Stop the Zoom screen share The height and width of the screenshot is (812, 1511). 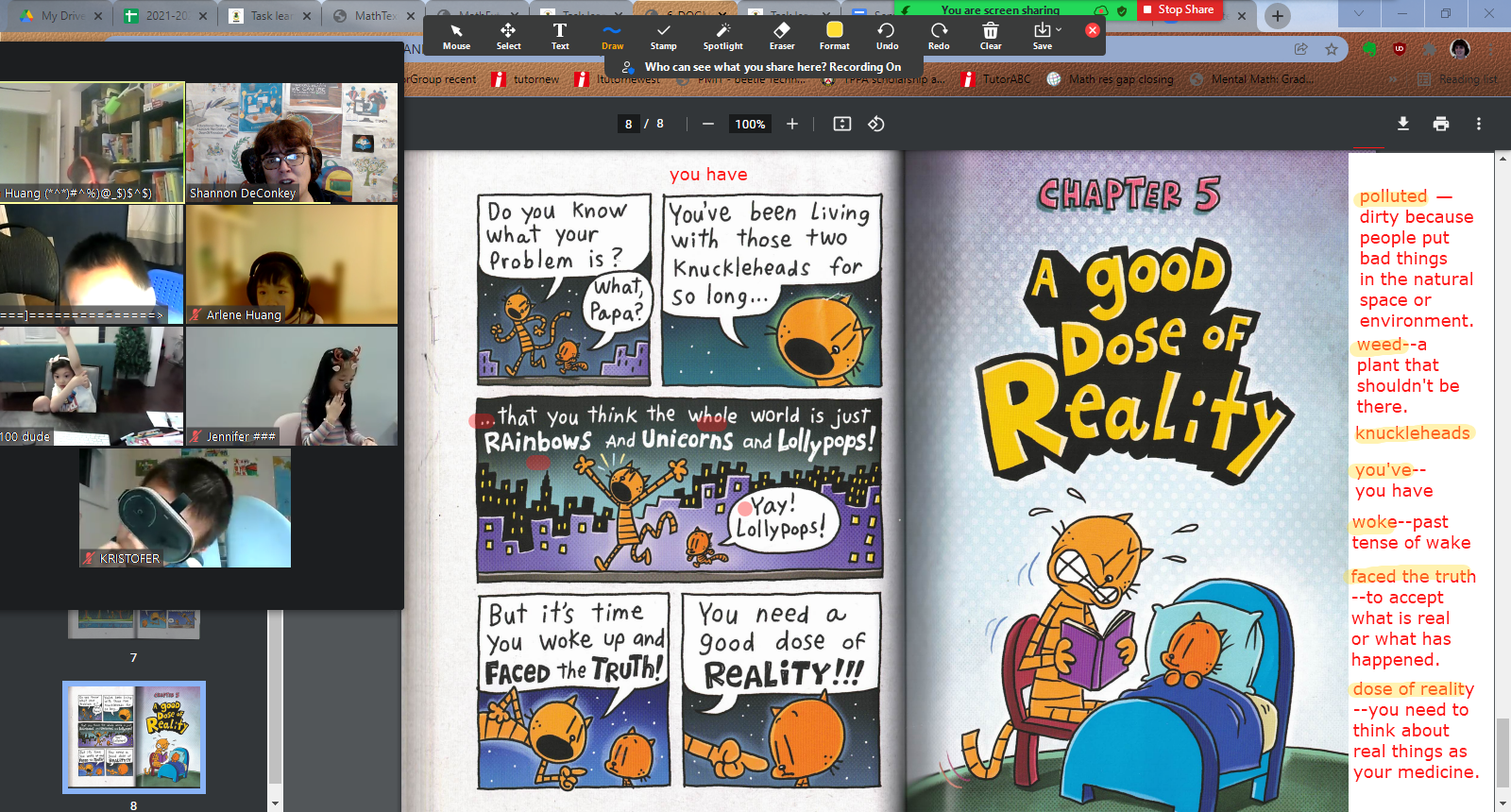click(1180, 9)
